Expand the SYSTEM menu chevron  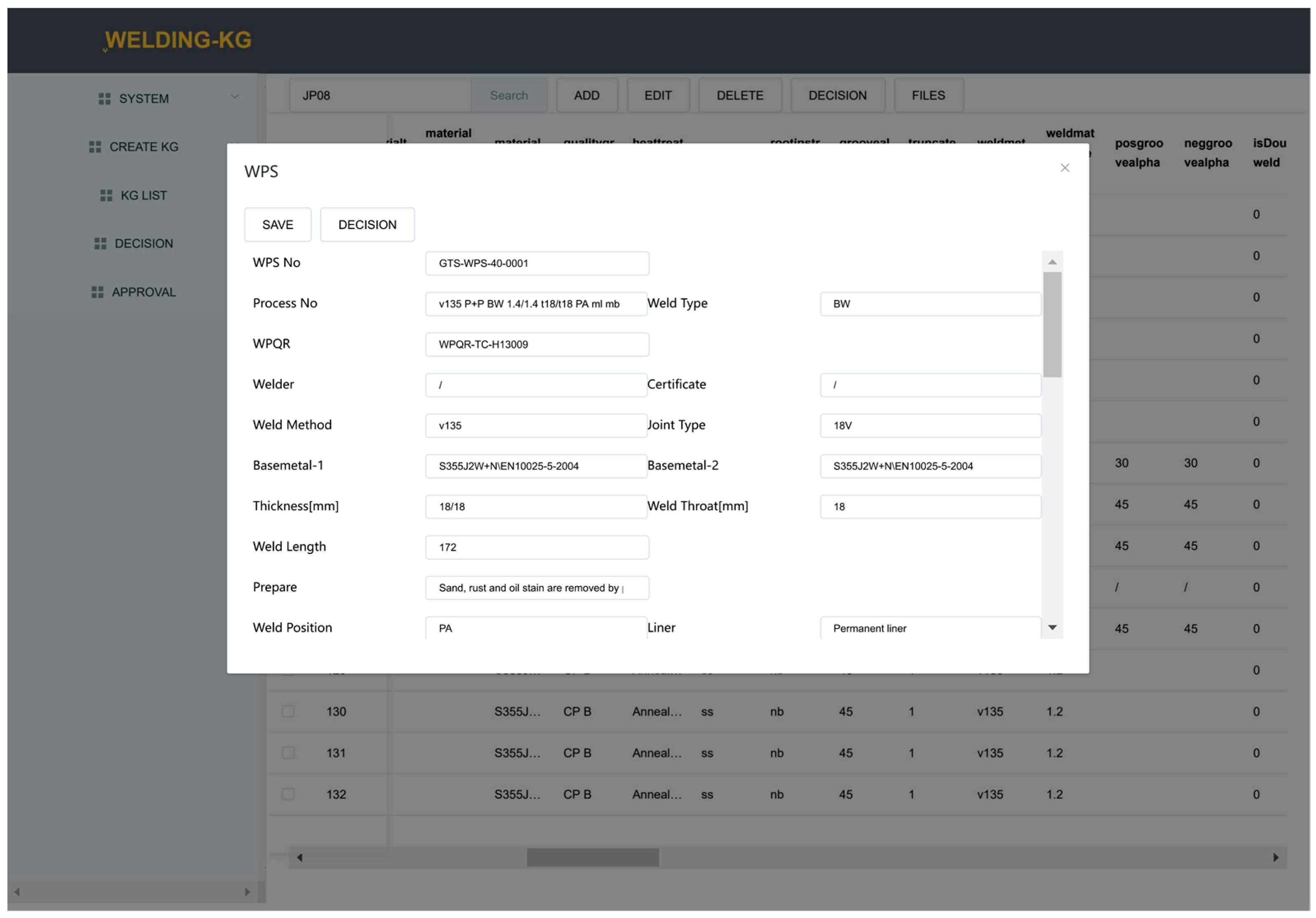[x=234, y=97]
